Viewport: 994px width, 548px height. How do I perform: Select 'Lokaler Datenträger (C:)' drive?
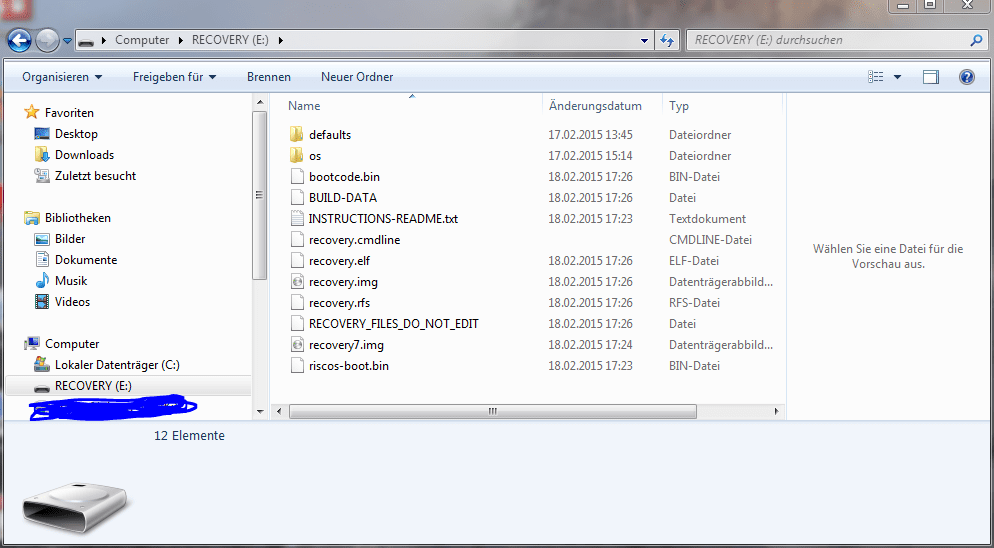[x=117, y=365]
